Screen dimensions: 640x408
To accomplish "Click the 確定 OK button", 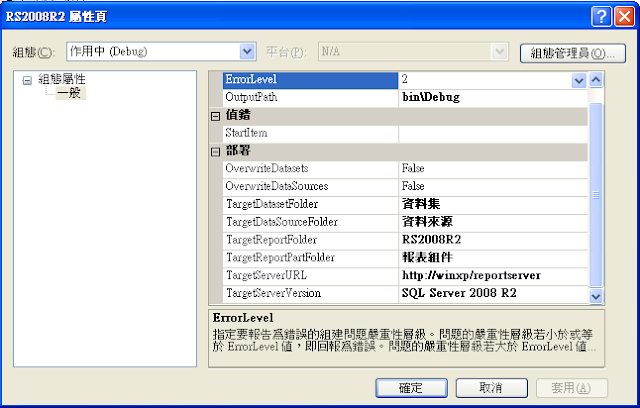I will [411, 388].
